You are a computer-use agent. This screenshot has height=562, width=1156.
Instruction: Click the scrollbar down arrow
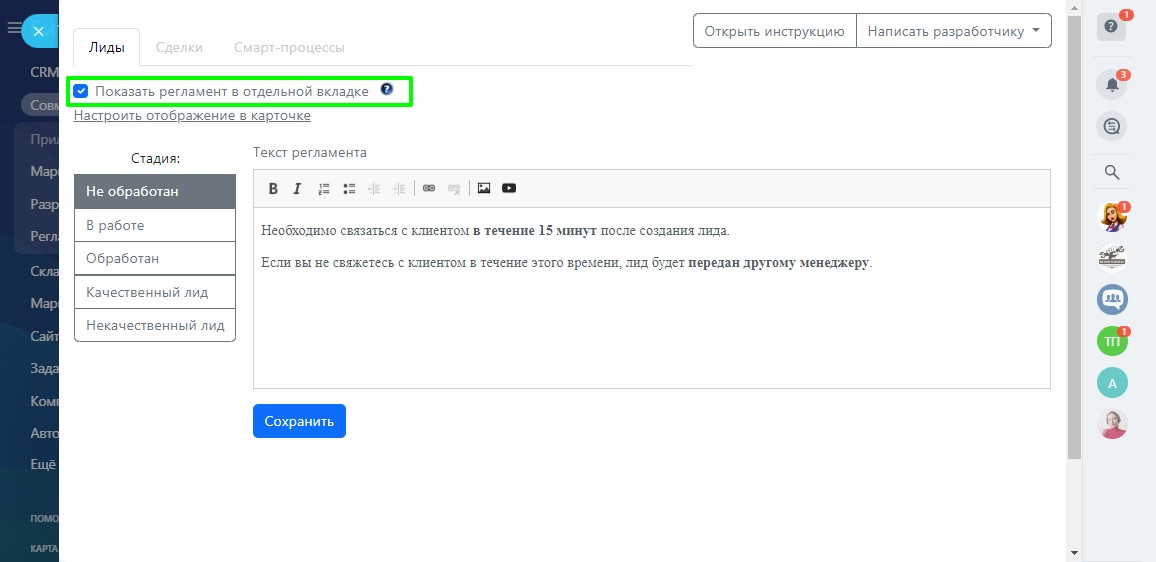pyautogui.click(x=1074, y=552)
